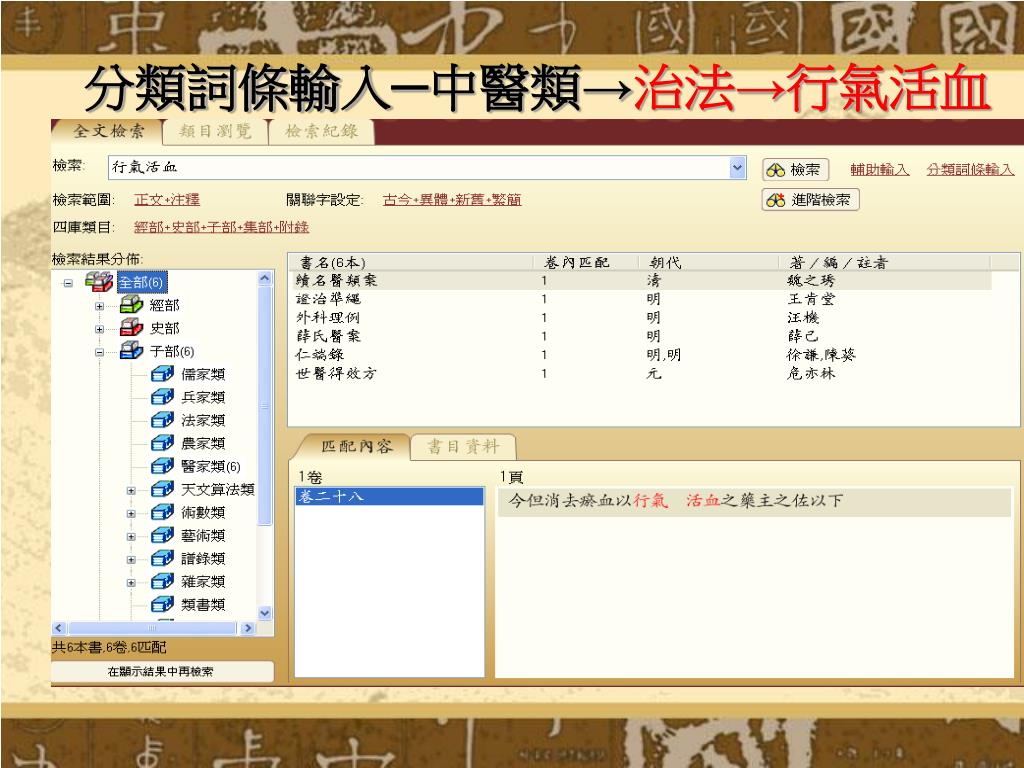Expand the 經部 tree node
The height and width of the screenshot is (768, 1024).
tap(99, 306)
